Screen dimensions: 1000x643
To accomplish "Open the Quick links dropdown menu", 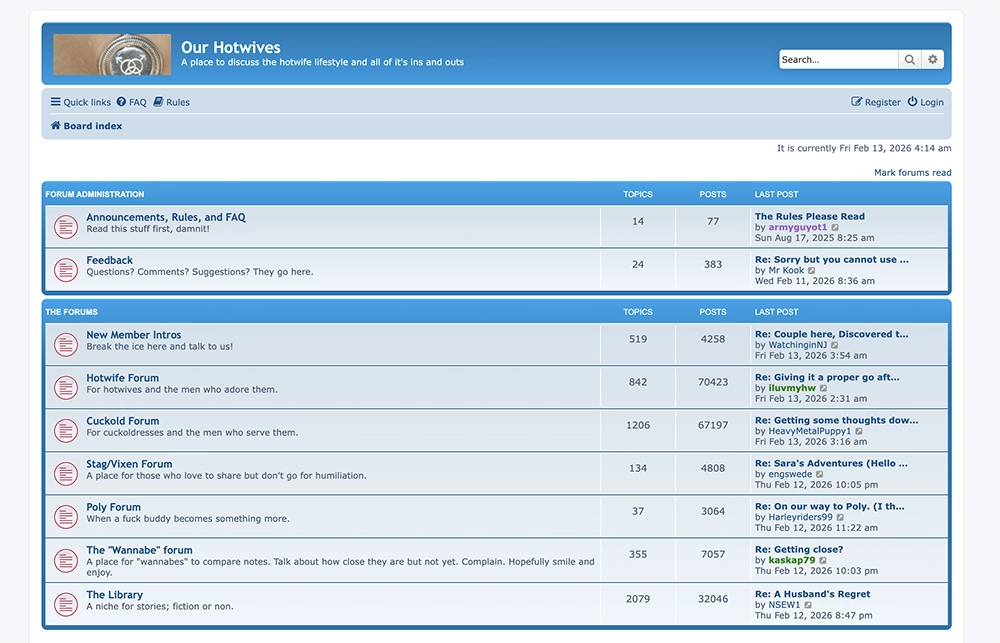I will point(80,101).
